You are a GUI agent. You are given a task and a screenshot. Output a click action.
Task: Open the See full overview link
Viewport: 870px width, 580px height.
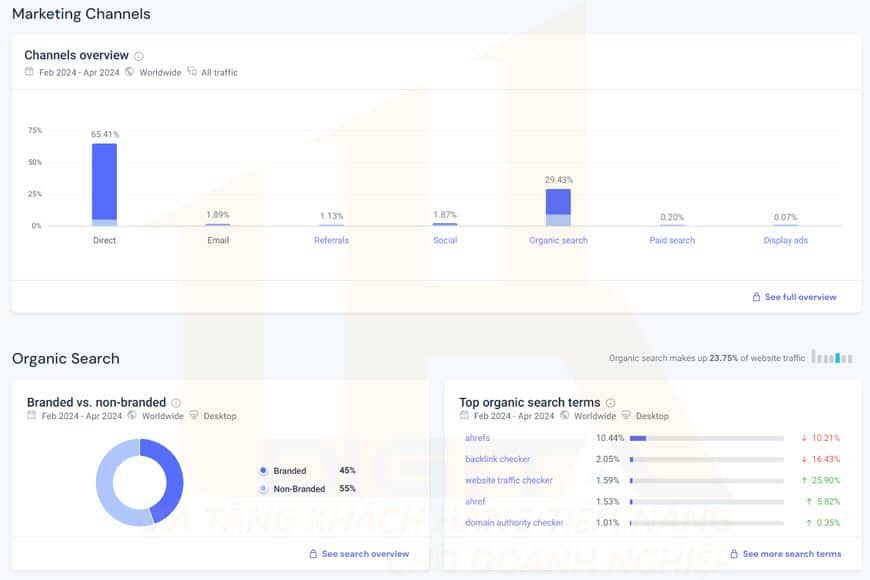(x=801, y=297)
